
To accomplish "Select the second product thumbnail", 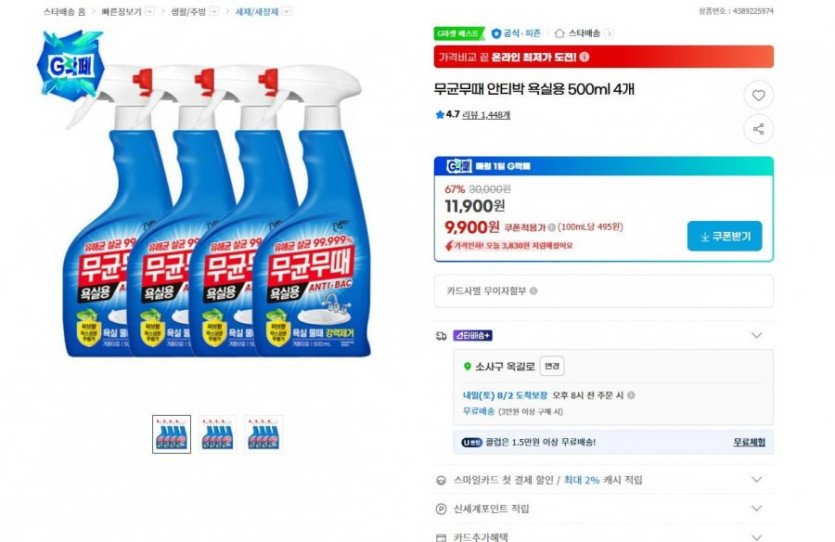I will pyautogui.click(x=217, y=434).
